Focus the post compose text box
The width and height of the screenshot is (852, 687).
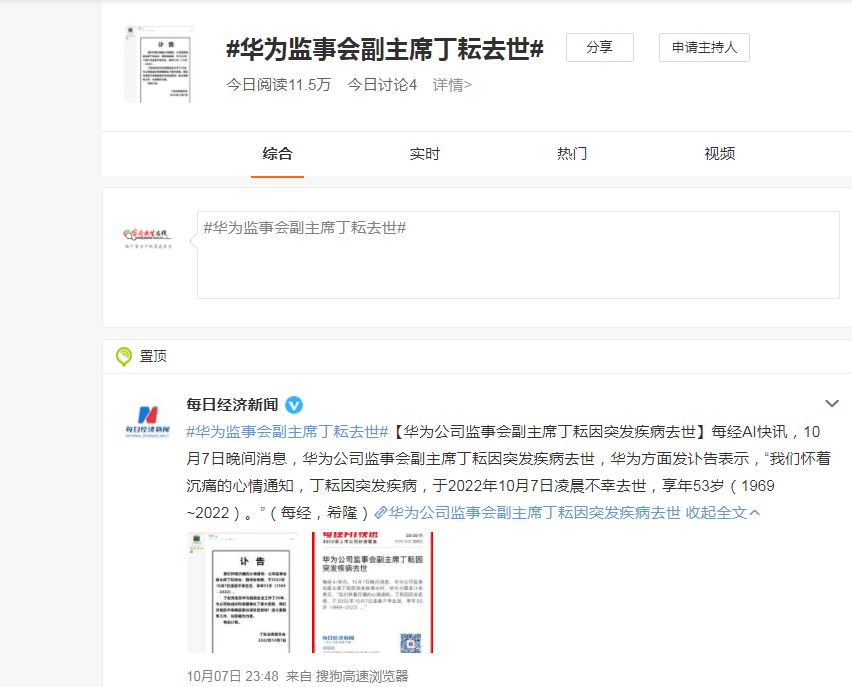tap(518, 255)
